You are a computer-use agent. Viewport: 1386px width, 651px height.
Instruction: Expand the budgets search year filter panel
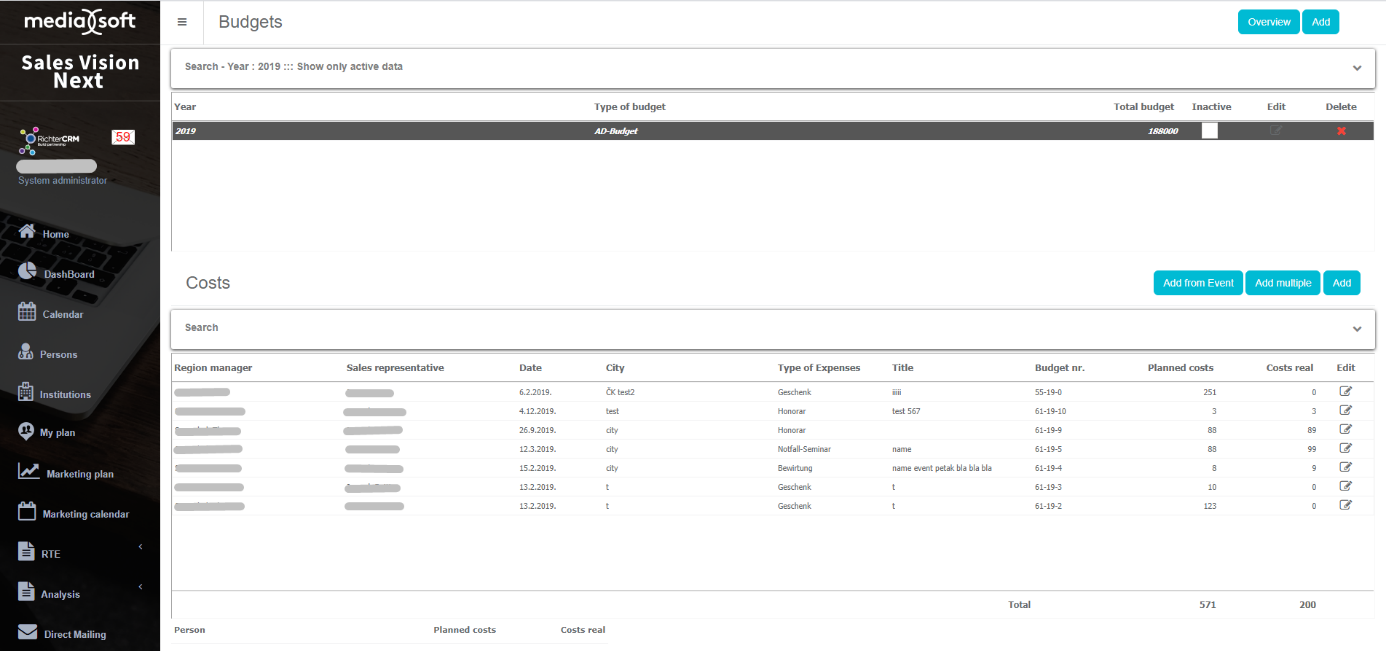coord(1356,68)
